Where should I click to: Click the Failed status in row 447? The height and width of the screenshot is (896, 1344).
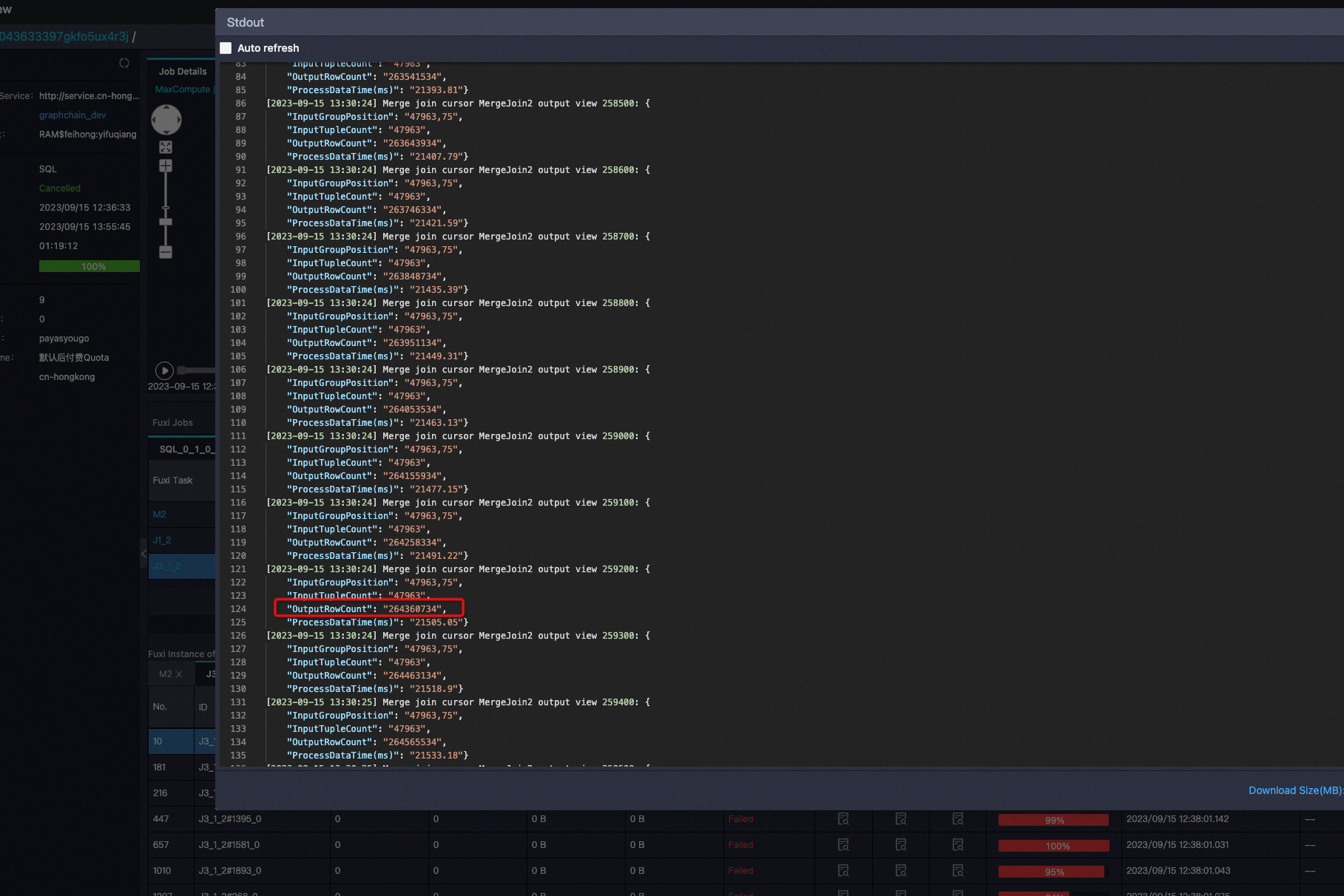[740, 819]
